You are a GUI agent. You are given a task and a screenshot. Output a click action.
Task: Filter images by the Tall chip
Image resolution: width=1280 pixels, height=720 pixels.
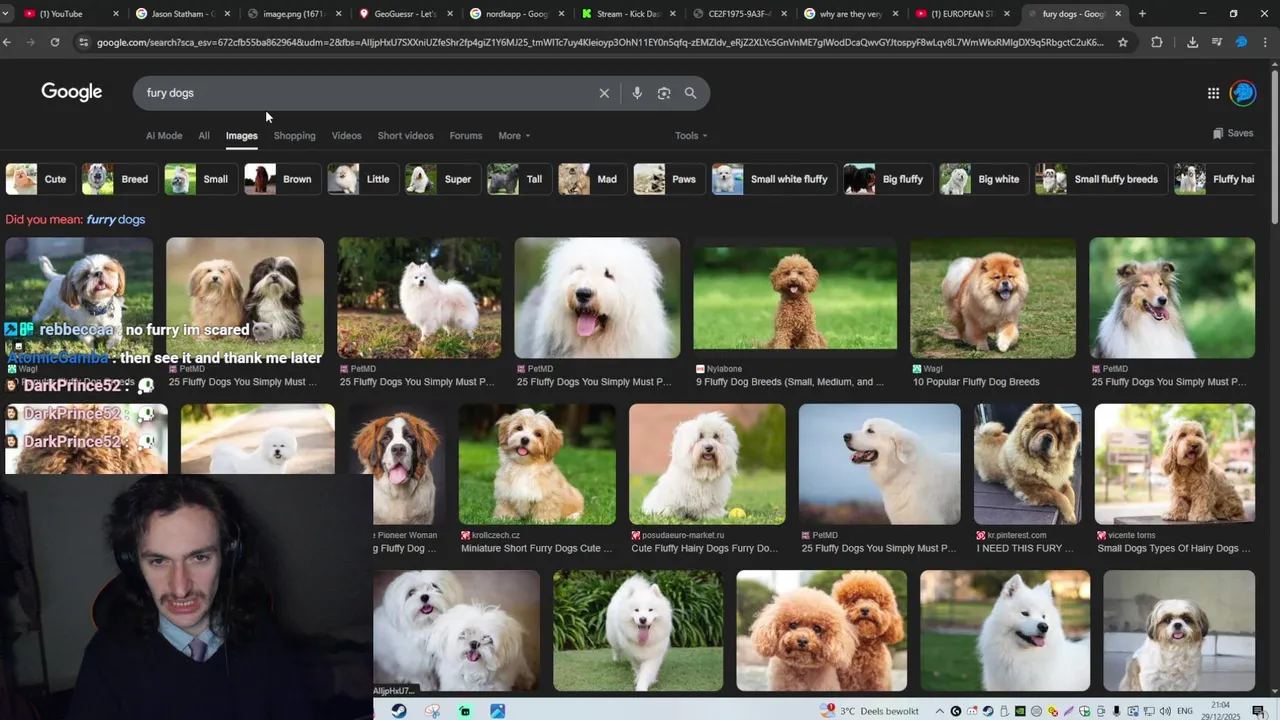[518, 179]
